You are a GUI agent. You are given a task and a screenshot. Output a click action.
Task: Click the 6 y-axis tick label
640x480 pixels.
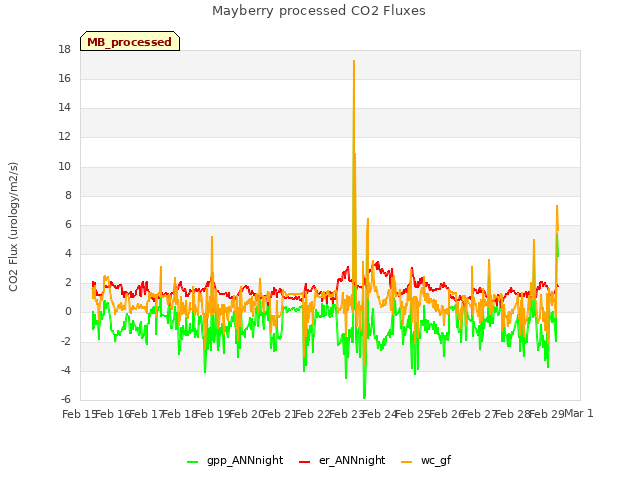click(68, 224)
